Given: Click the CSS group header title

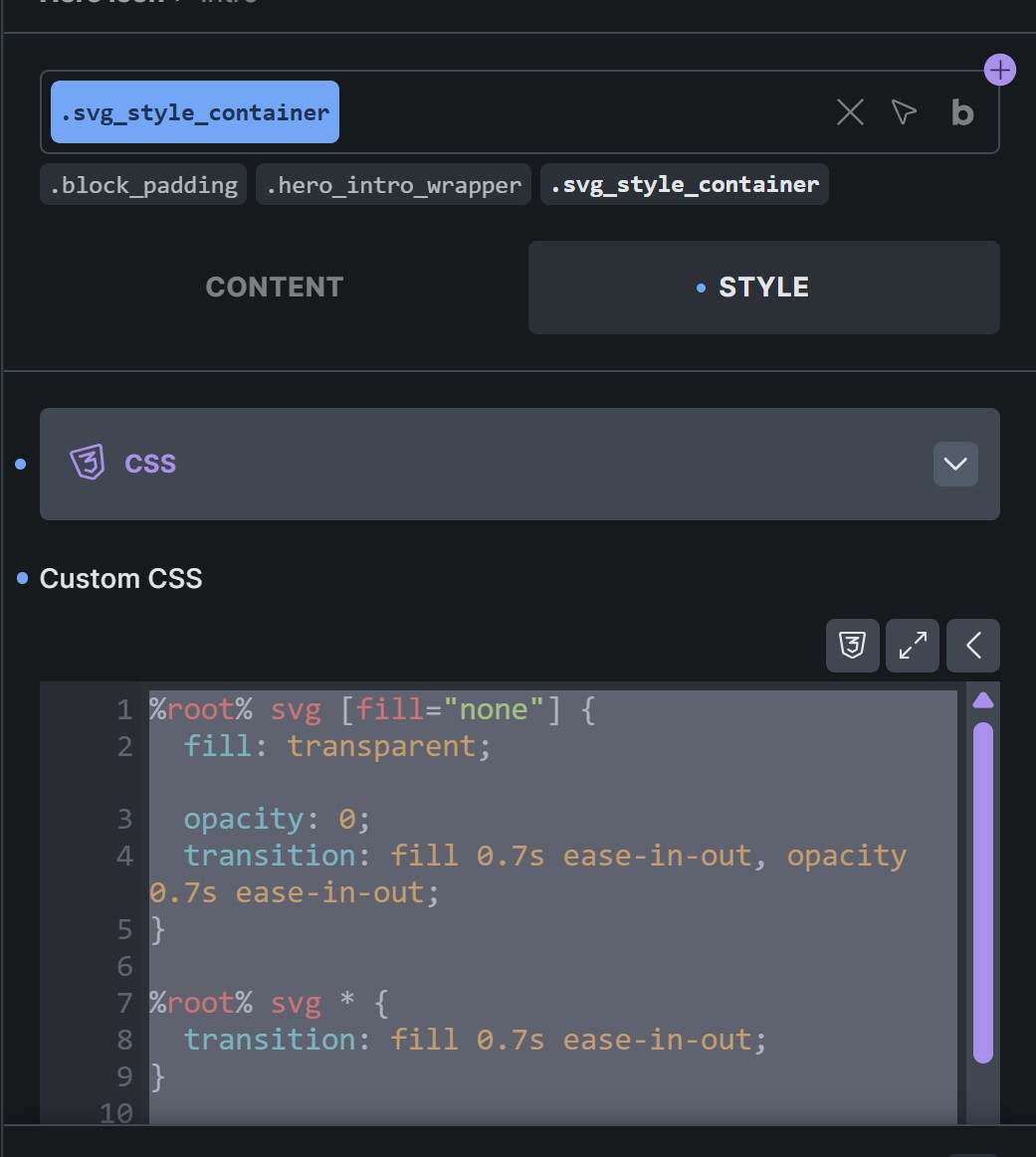Looking at the screenshot, I should (150, 464).
